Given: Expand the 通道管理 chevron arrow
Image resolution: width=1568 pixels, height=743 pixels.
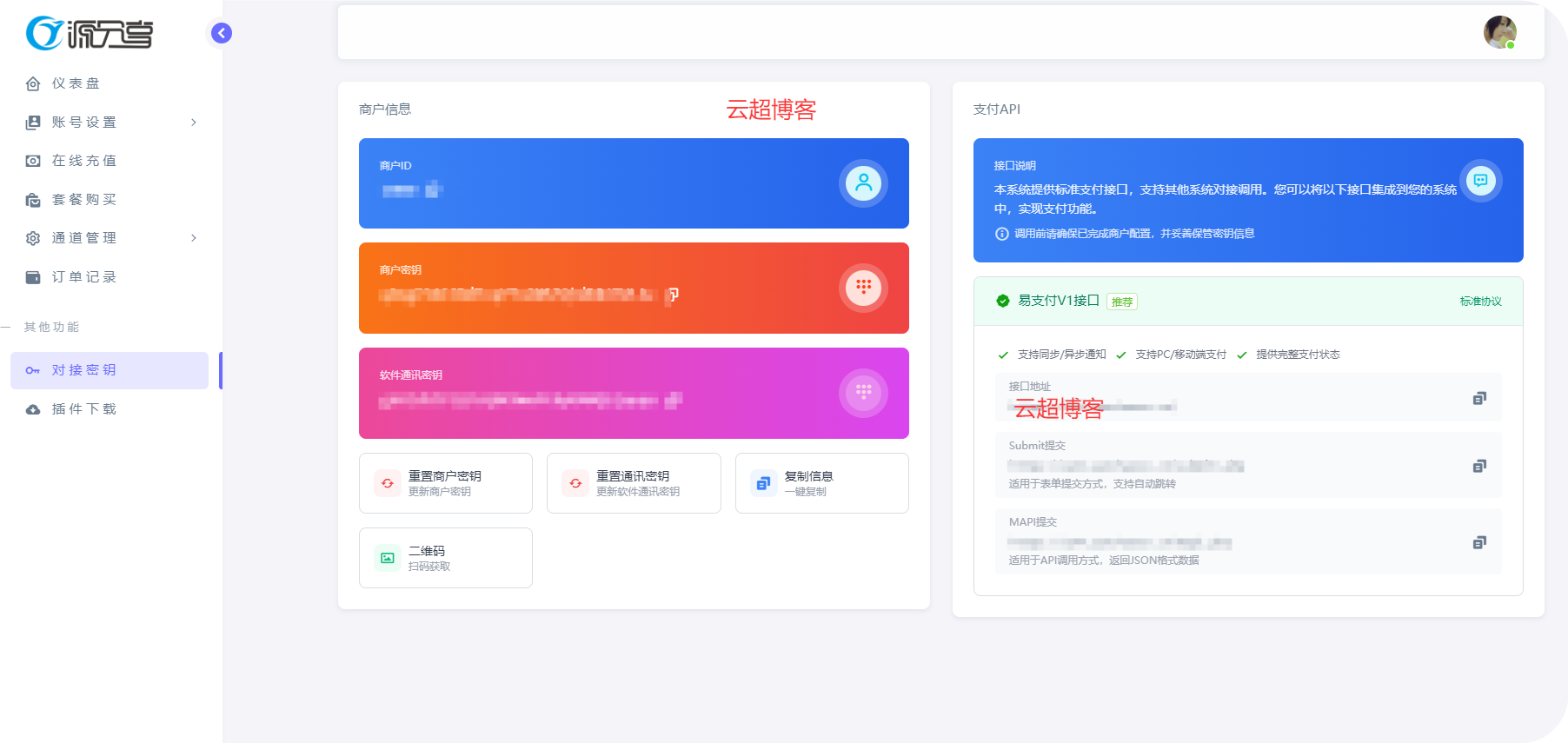Looking at the screenshot, I should [x=194, y=238].
